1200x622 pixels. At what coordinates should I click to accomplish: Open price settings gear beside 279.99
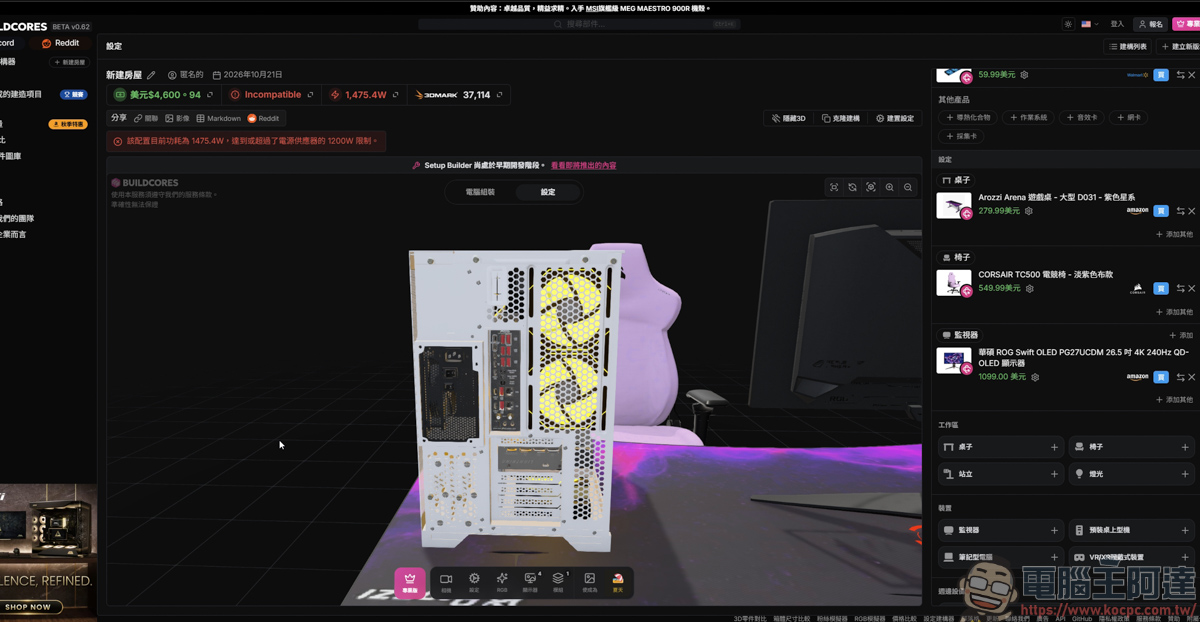coord(1028,211)
